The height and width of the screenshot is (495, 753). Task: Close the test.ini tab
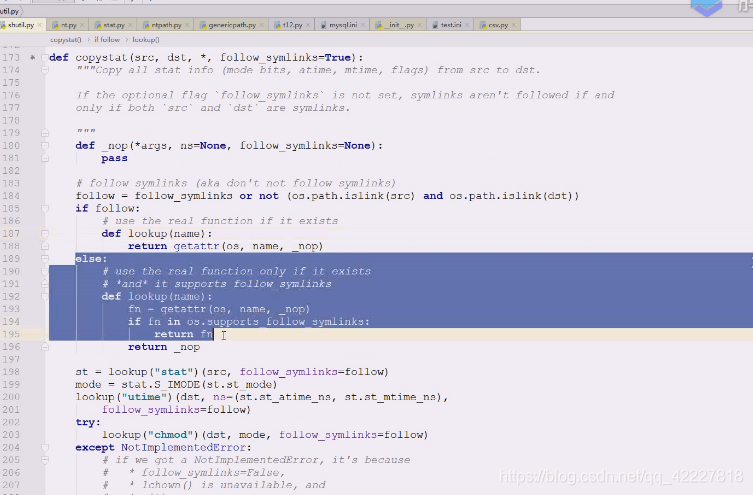pyautogui.click(x=467, y=25)
